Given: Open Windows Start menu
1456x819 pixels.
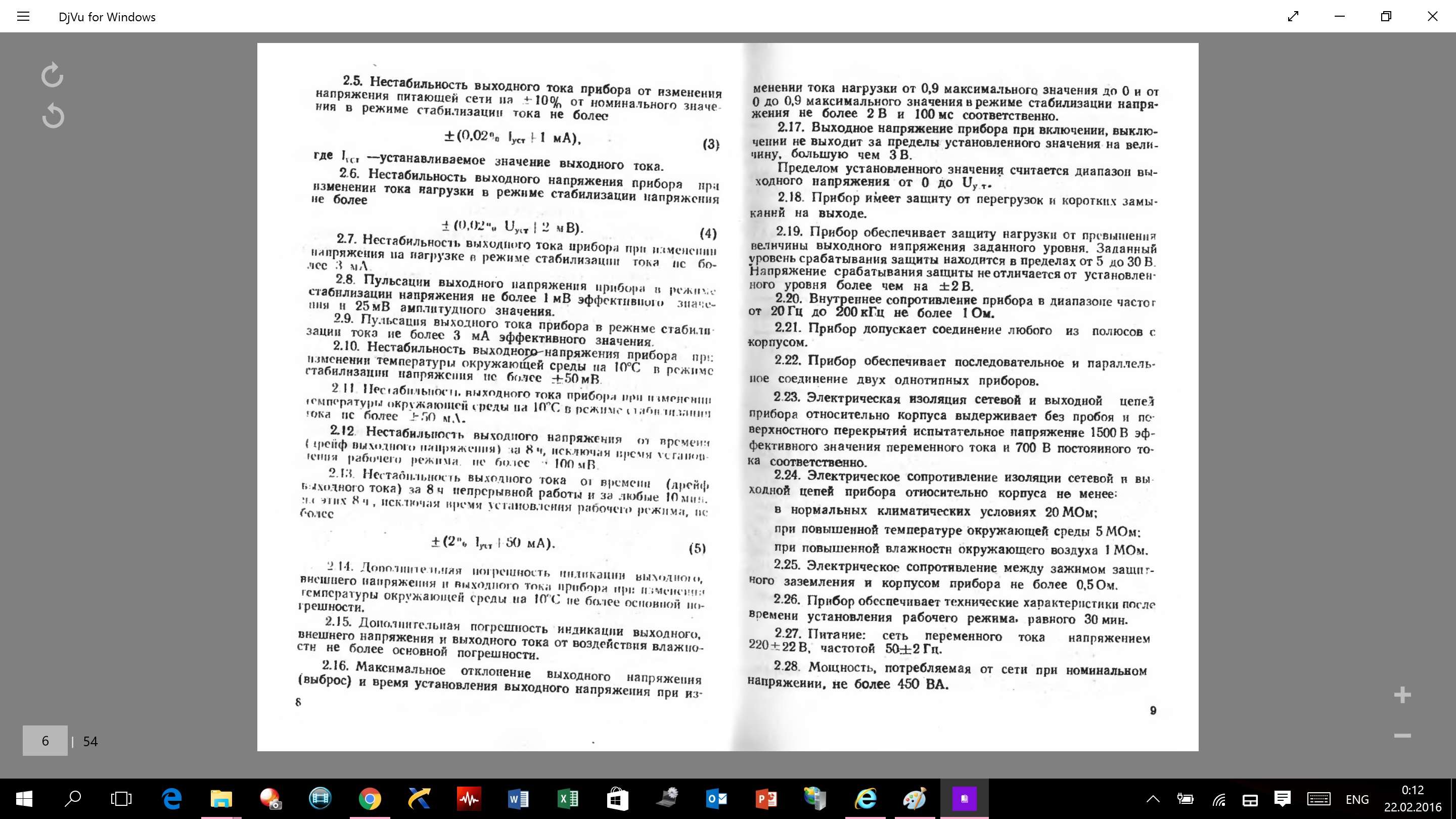Looking at the screenshot, I should point(24,799).
